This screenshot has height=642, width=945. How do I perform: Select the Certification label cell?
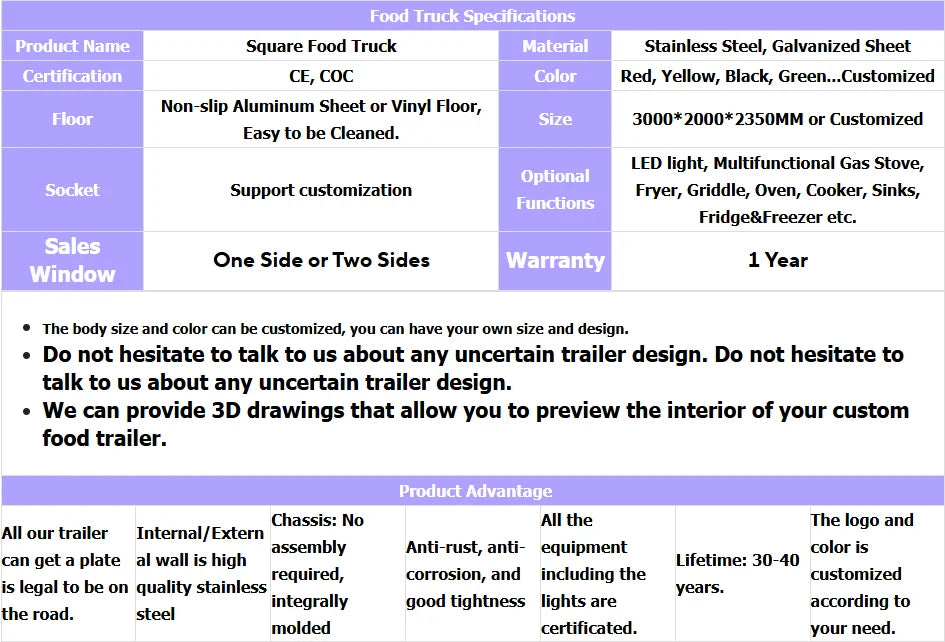[x=71, y=75]
